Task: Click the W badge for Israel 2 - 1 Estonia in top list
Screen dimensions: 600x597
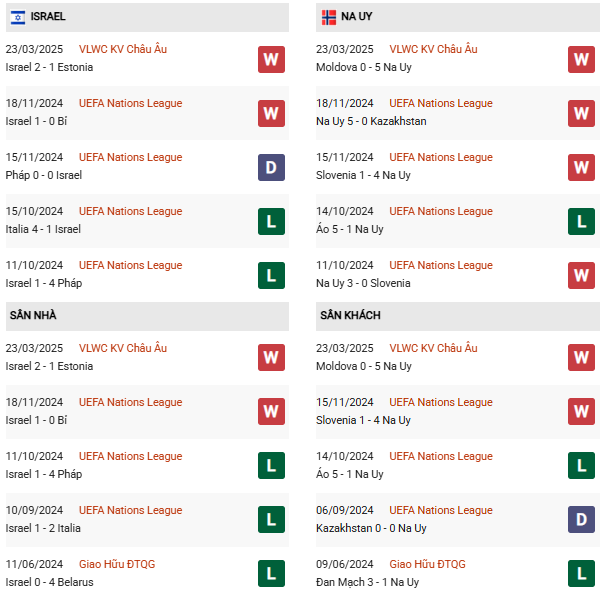Action: pyautogui.click(x=271, y=59)
